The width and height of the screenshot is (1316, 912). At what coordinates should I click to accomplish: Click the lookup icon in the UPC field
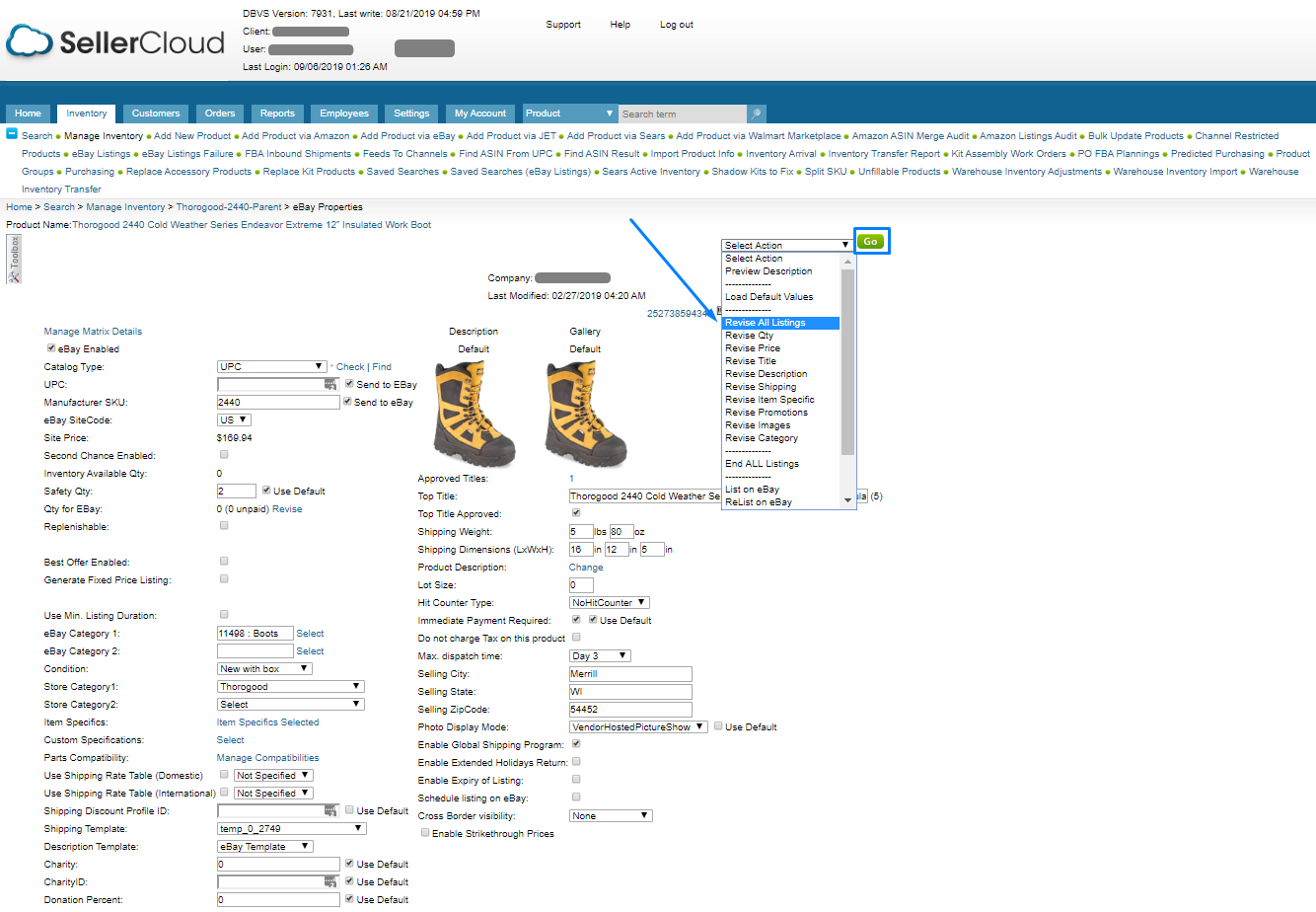point(330,384)
